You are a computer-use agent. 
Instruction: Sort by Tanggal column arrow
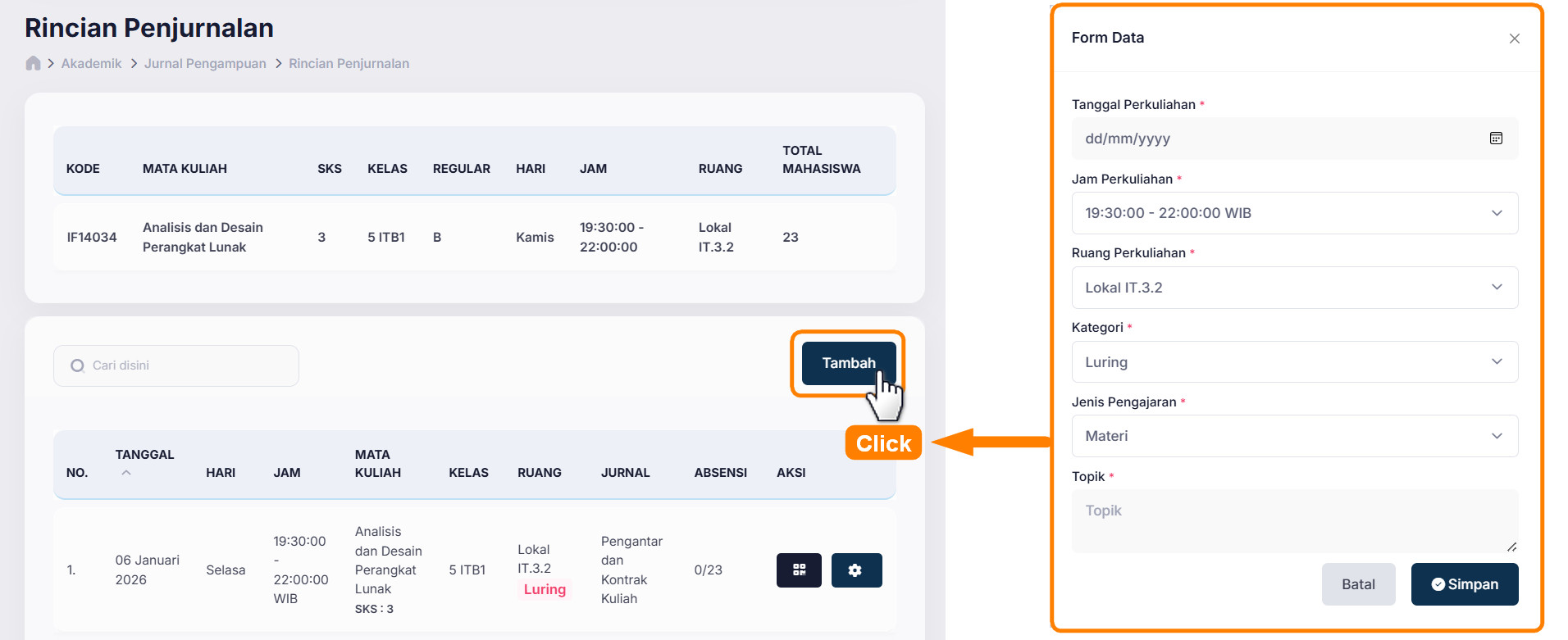pos(126,473)
